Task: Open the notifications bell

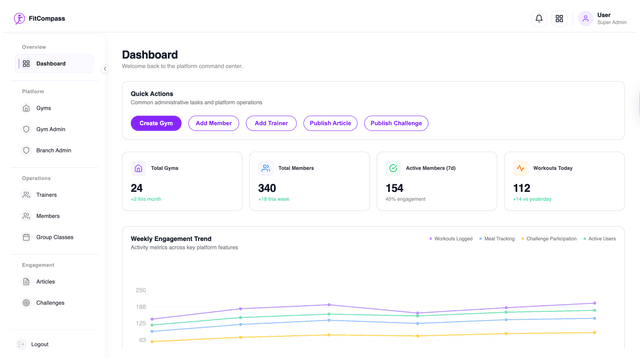Action: click(x=539, y=18)
